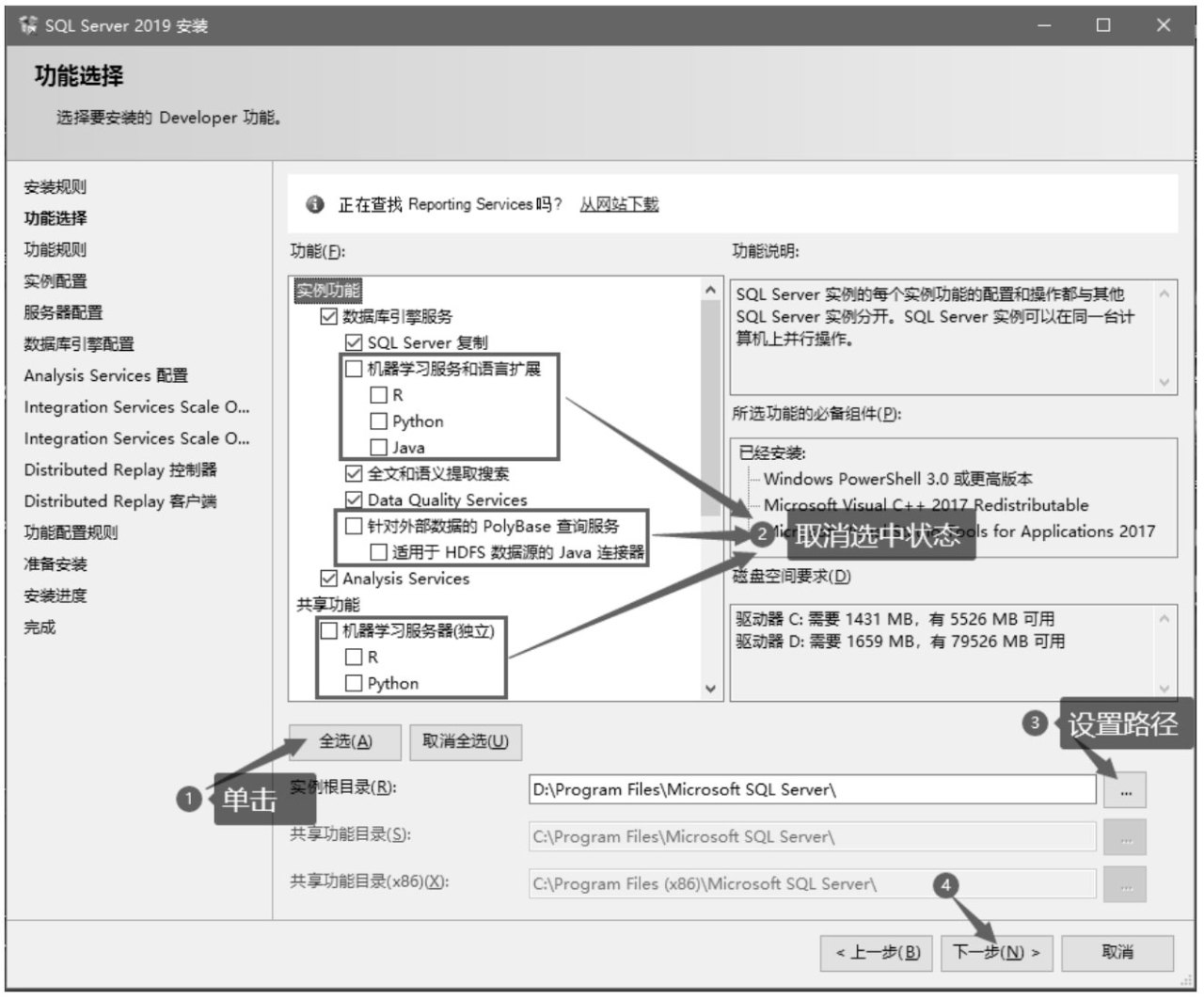Click the 共享功能目录(S) path field
Screen dimensions: 1204x1000
[813, 837]
